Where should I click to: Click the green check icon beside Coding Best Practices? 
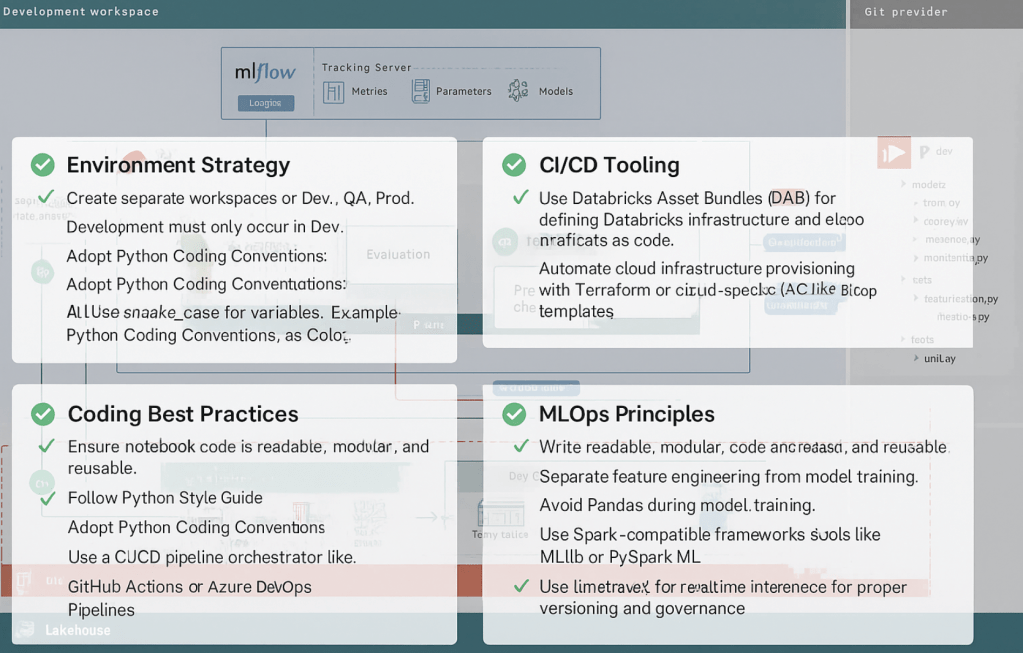43,414
